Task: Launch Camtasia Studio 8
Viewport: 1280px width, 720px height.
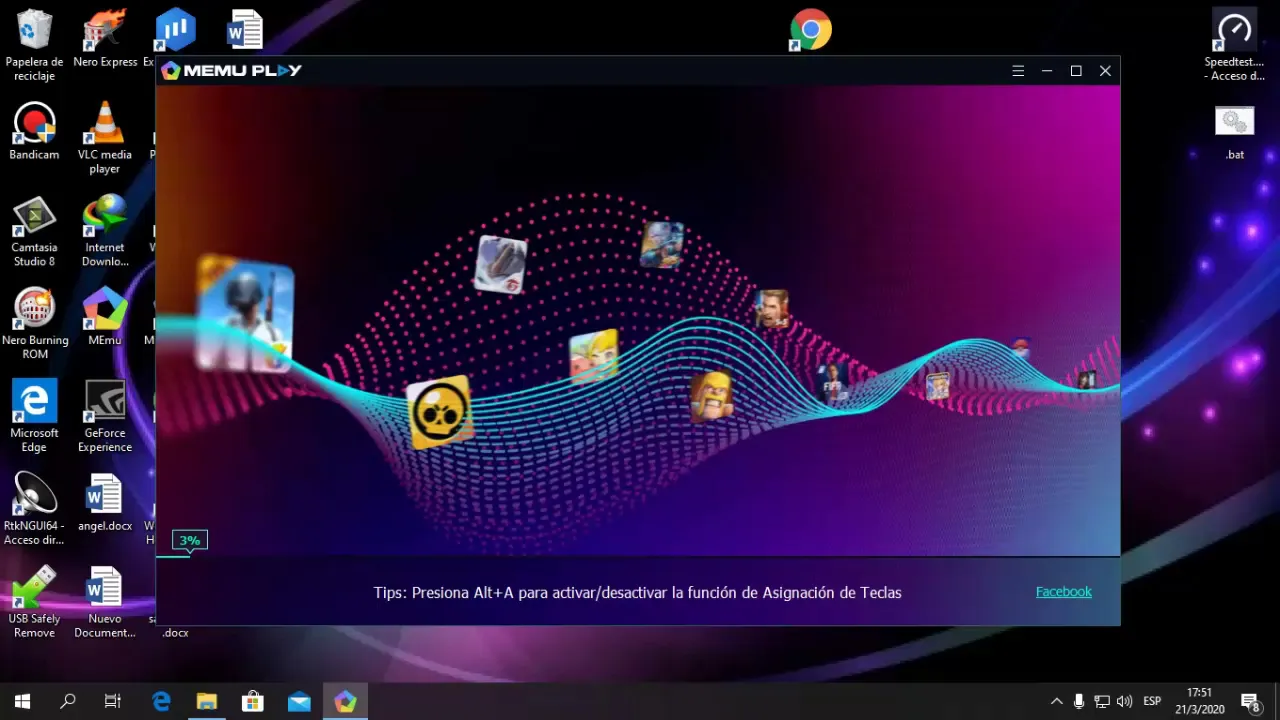Action: (34, 232)
